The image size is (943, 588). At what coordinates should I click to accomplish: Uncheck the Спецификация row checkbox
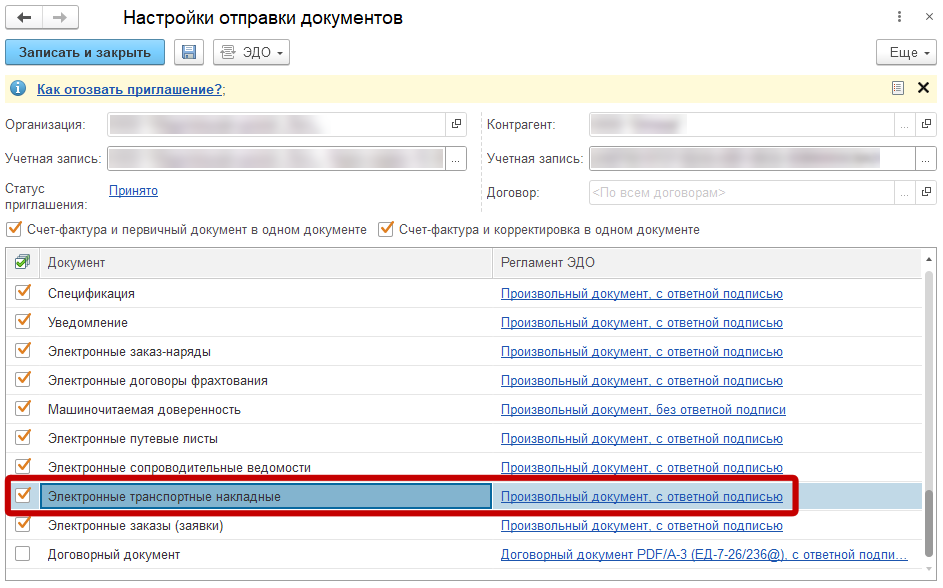coord(23,292)
